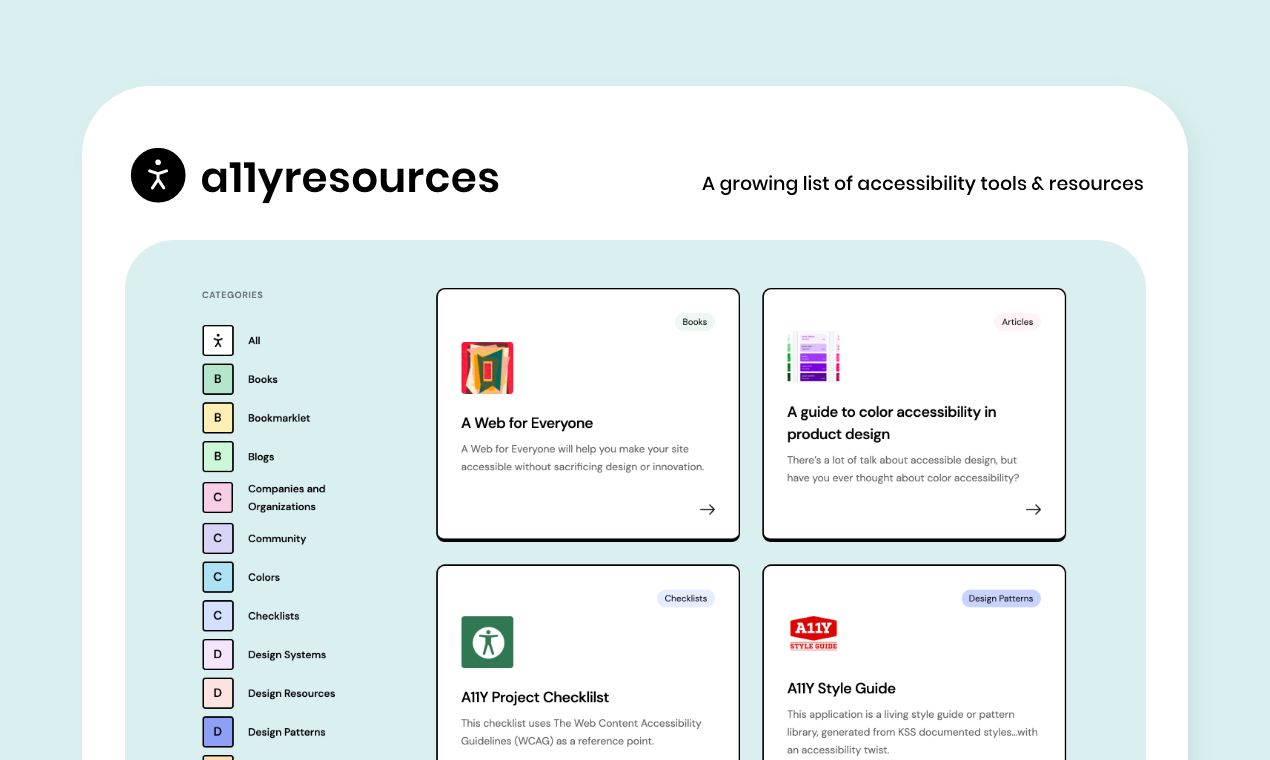Click the Design Patterns tag on the card
1270x760 pixels.
tap(1002, 598)
